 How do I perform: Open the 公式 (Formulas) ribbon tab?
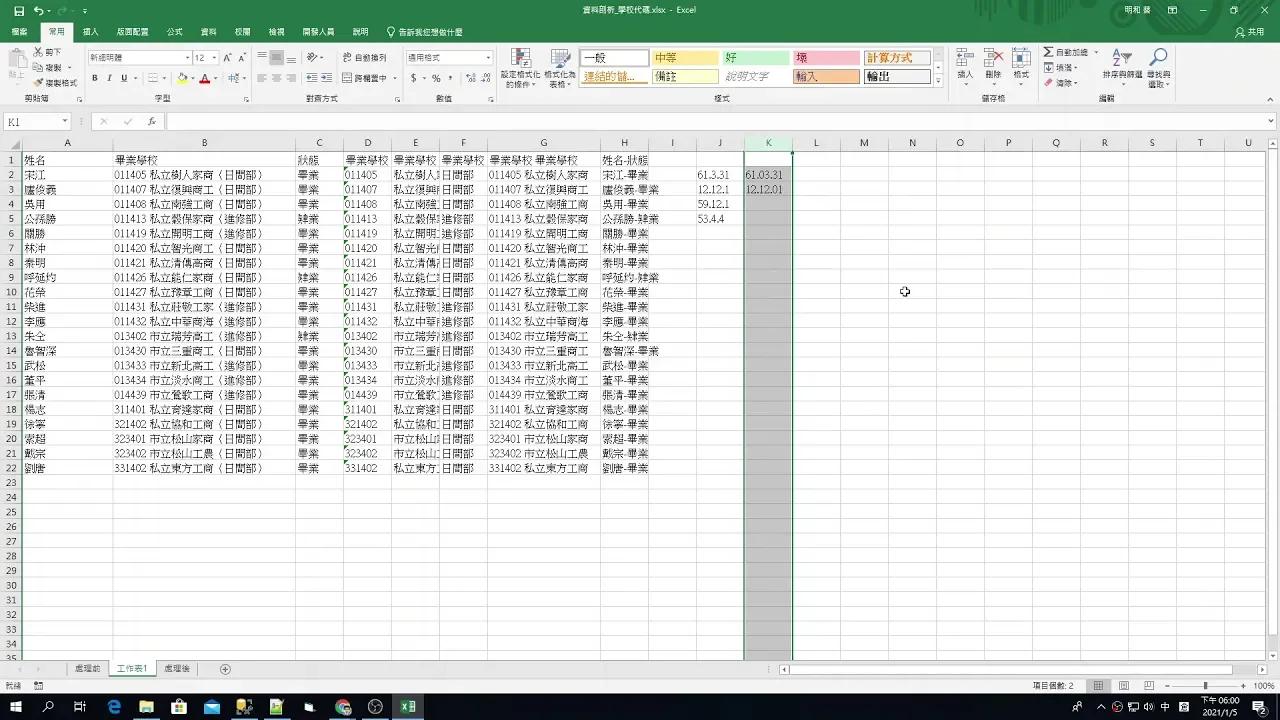pos(175,32)
